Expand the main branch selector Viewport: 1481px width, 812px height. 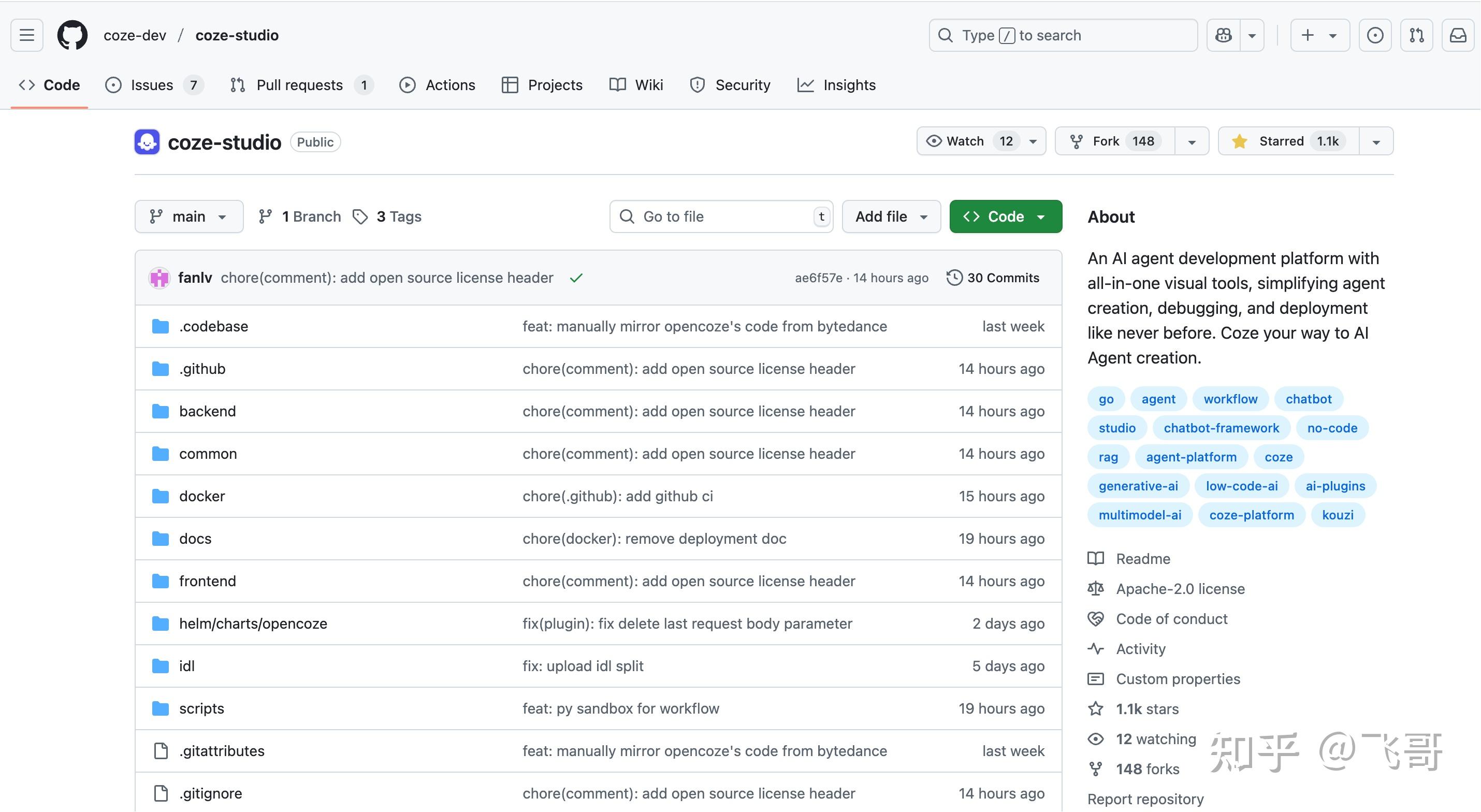(188, 217)
